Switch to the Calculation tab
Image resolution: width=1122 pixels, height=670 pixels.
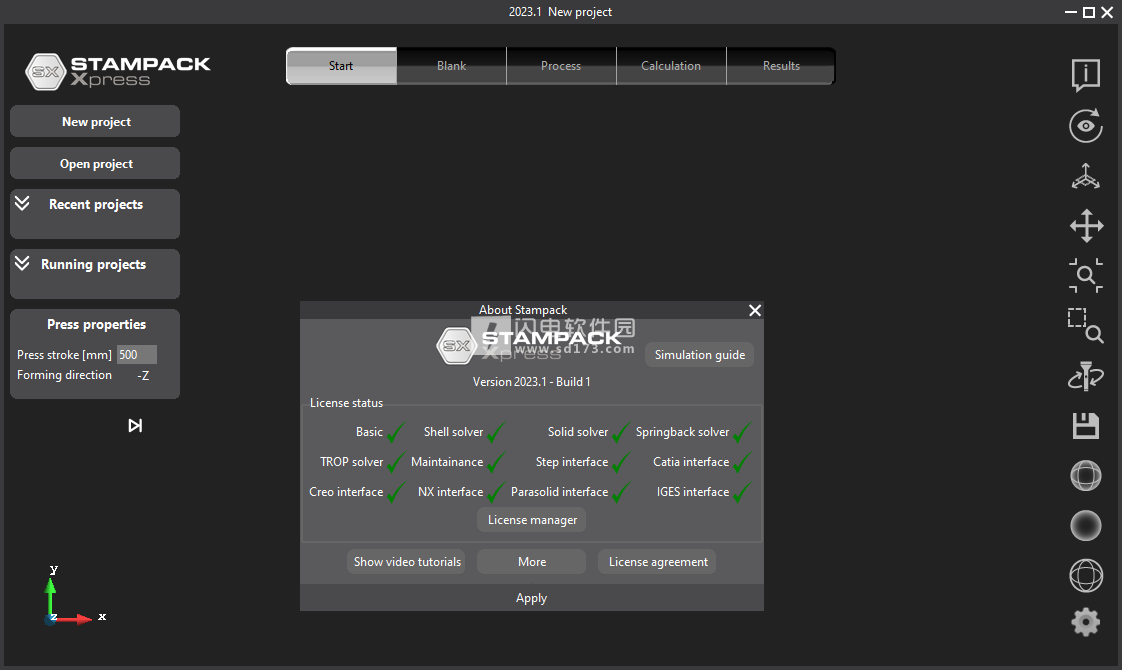671,66
